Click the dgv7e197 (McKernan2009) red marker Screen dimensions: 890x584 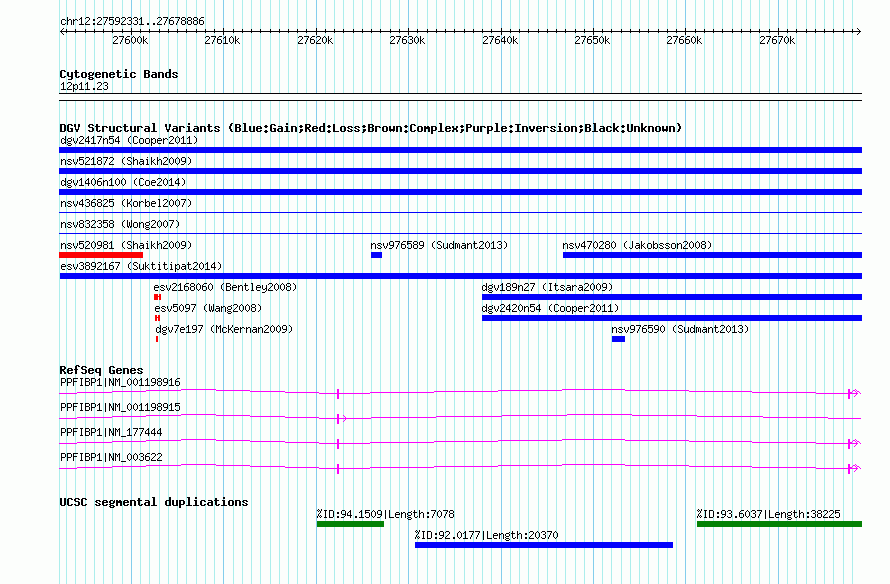click(x=157, y=339)
